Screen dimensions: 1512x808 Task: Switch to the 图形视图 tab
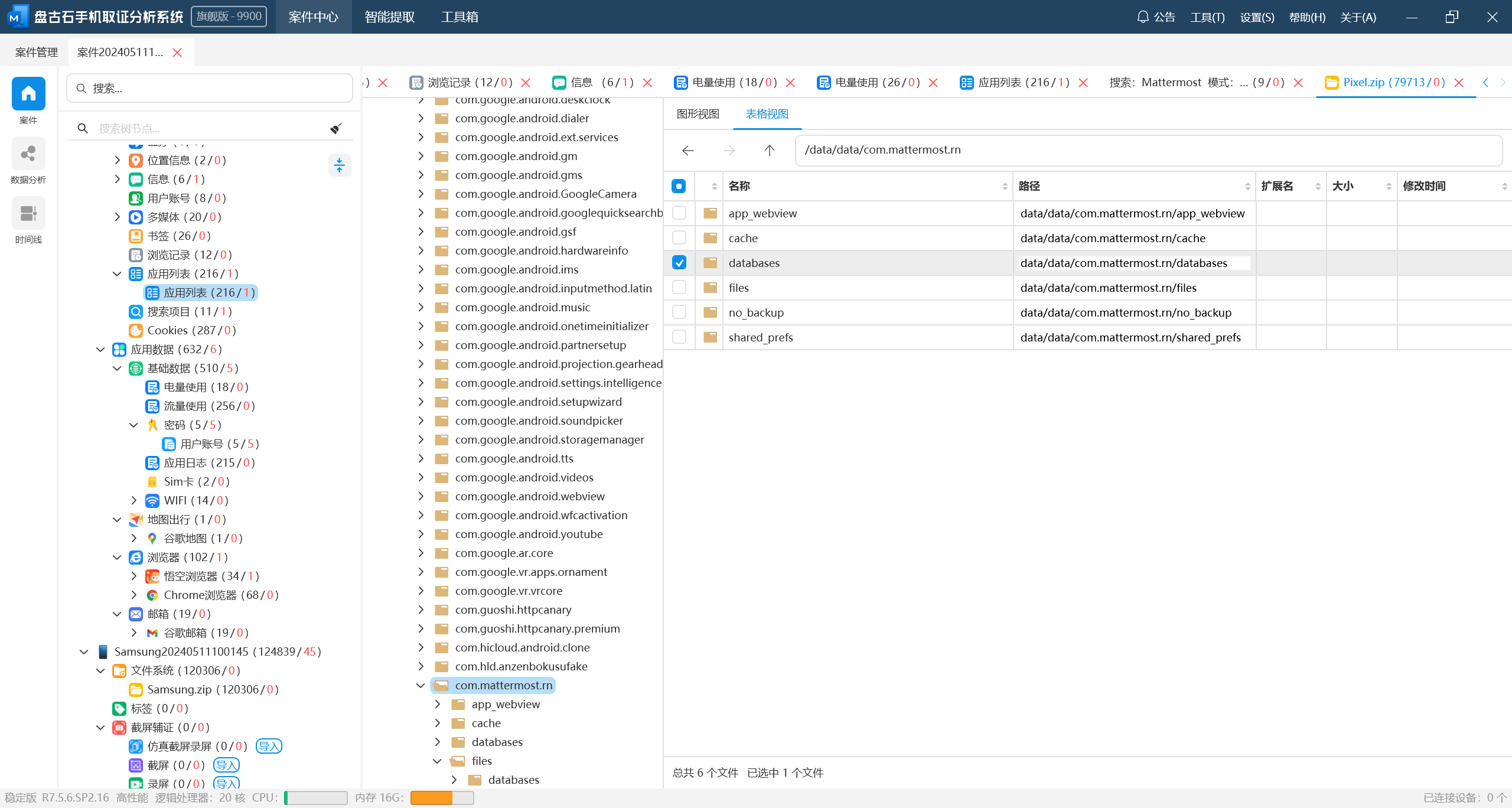[698, 114]
